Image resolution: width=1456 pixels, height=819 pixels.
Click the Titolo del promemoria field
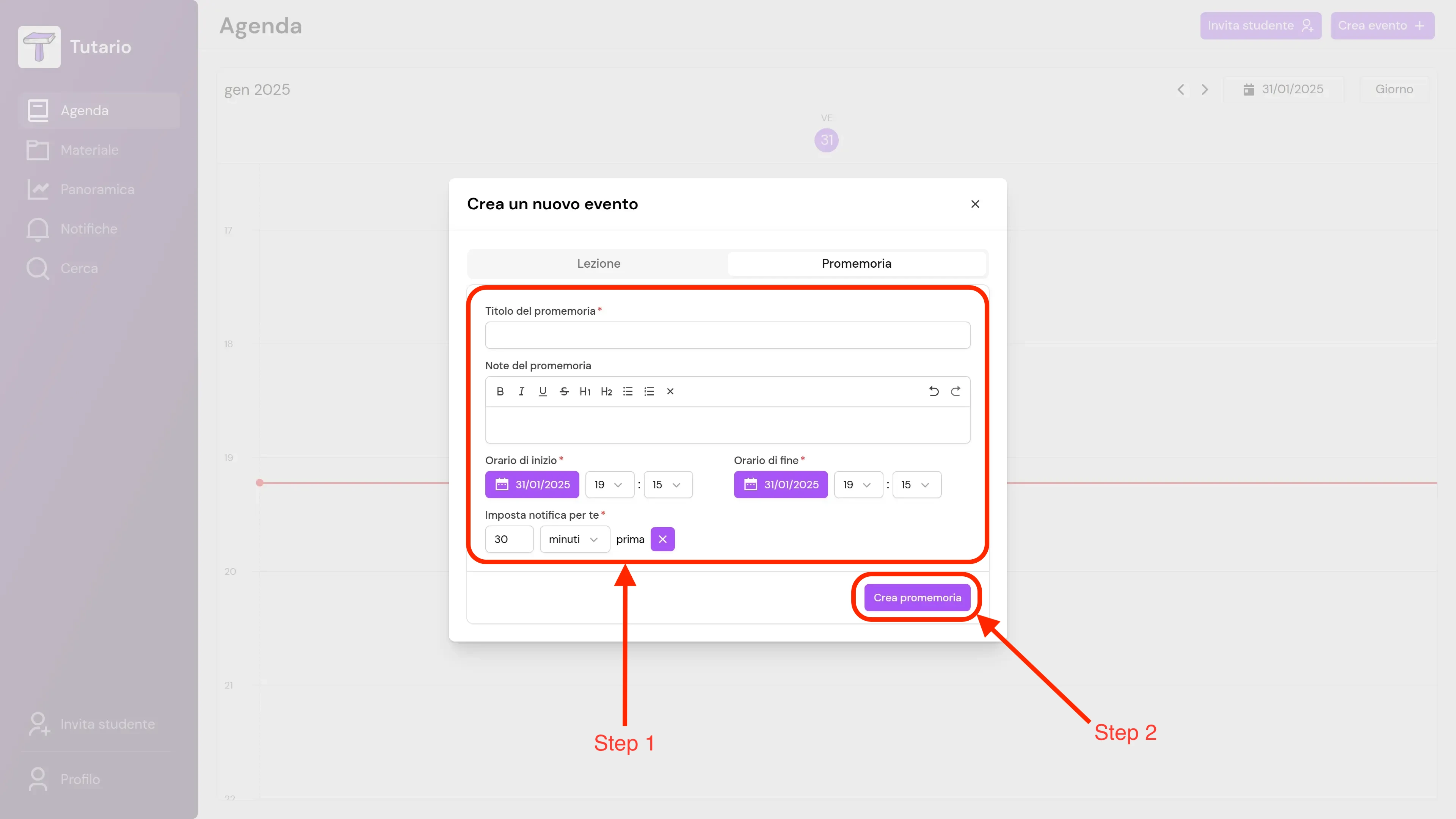coord(728,335)
